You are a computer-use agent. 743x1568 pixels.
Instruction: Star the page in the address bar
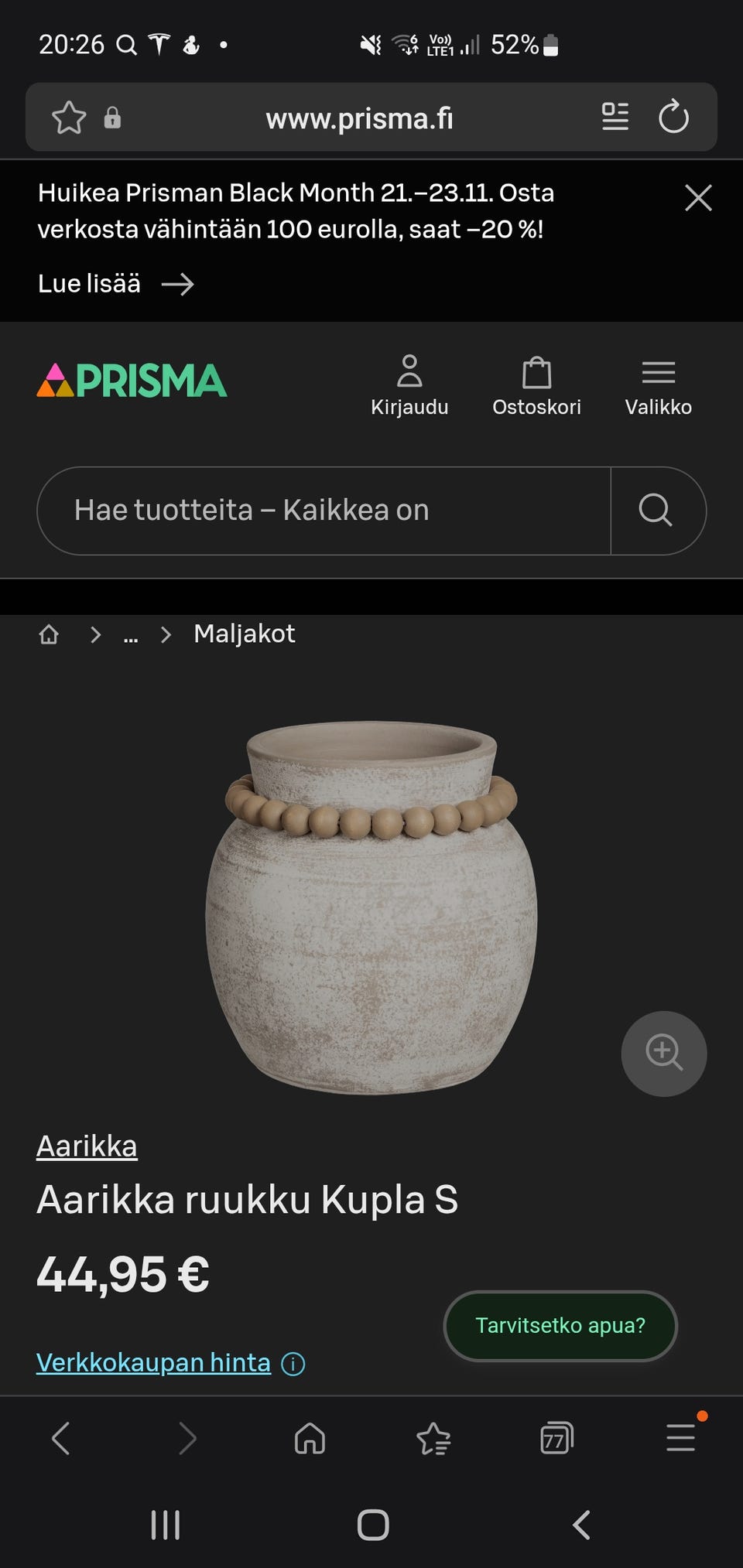[68, 117]
